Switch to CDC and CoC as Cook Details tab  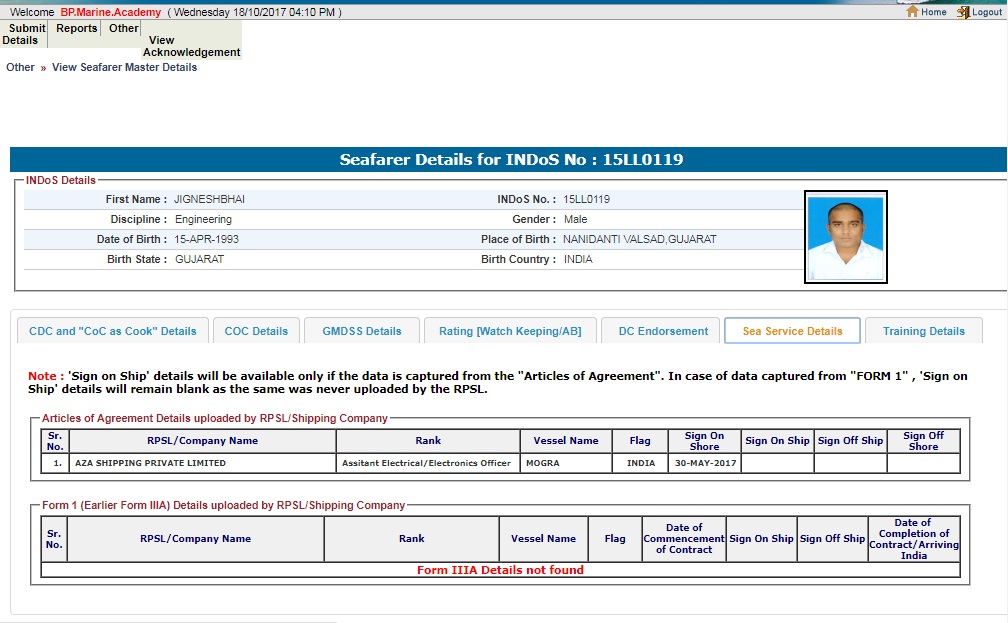[x=113, y=331]
